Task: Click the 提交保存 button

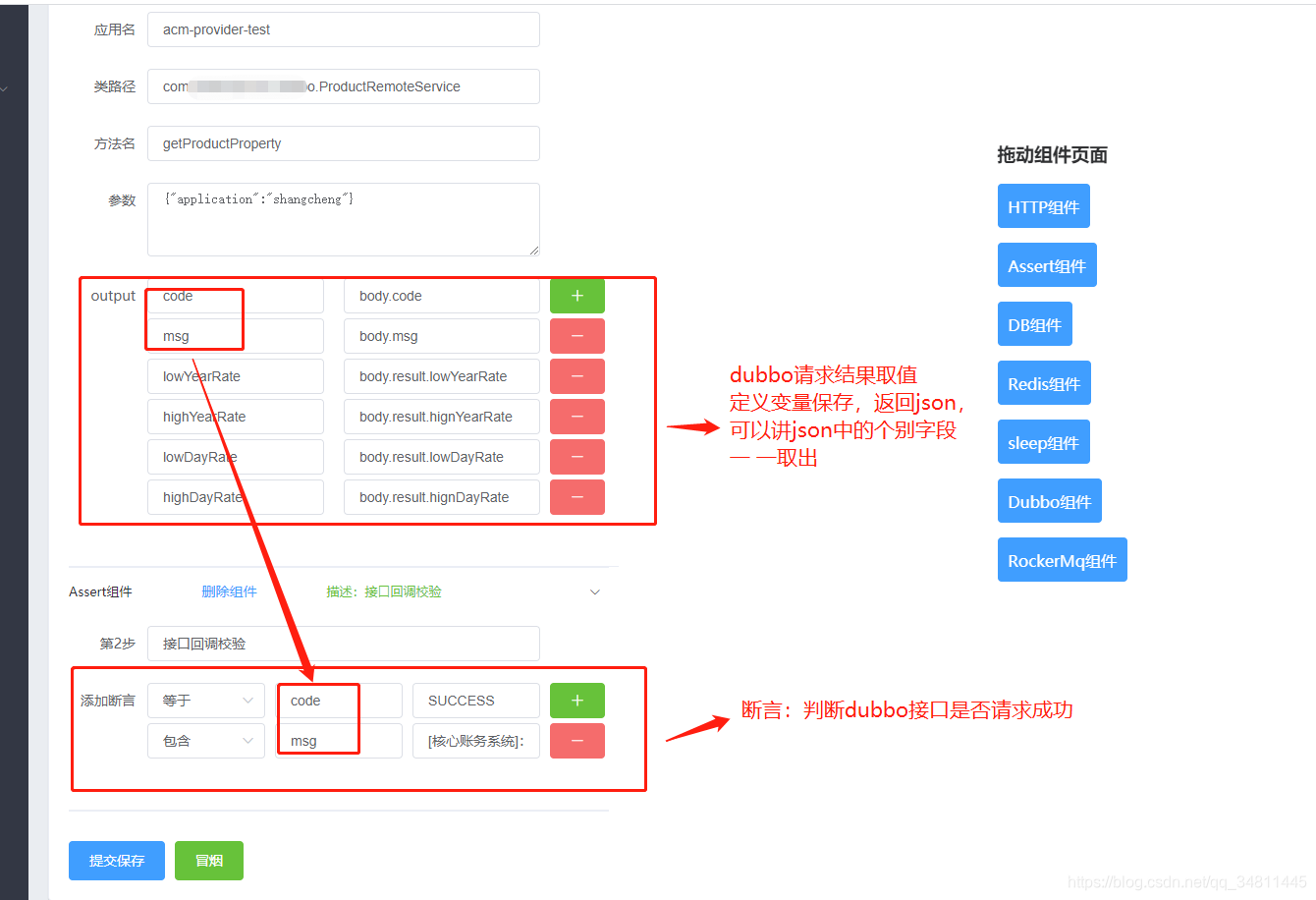Action: (x=117, y=861)
